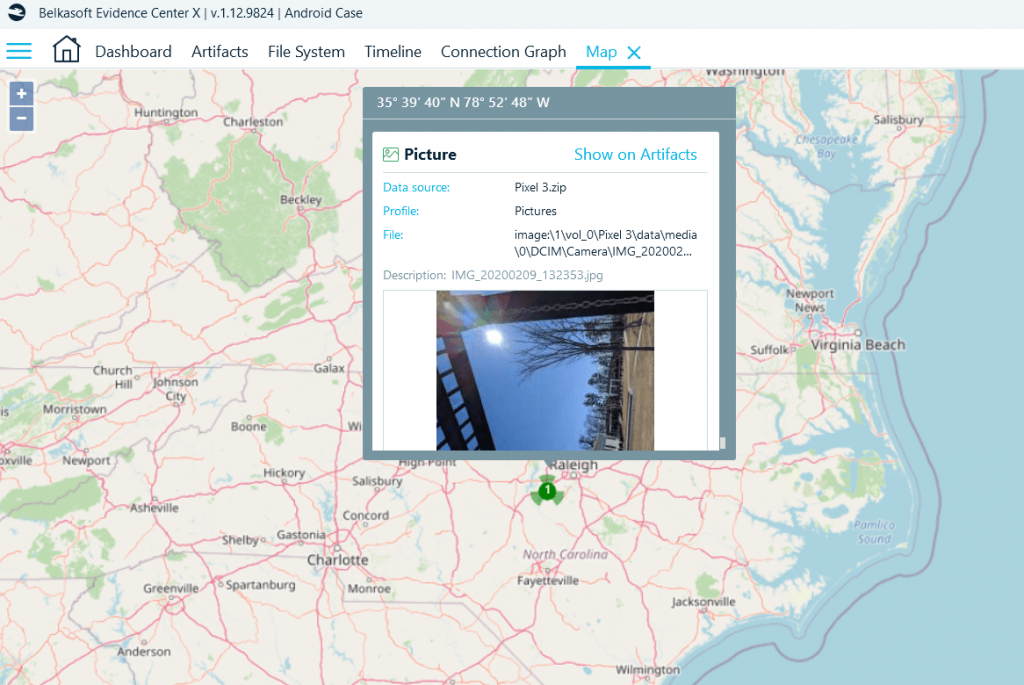This screenshot has width=1024, height=685.
Task: Click the Home icon
Action: (x=66, y=48)
